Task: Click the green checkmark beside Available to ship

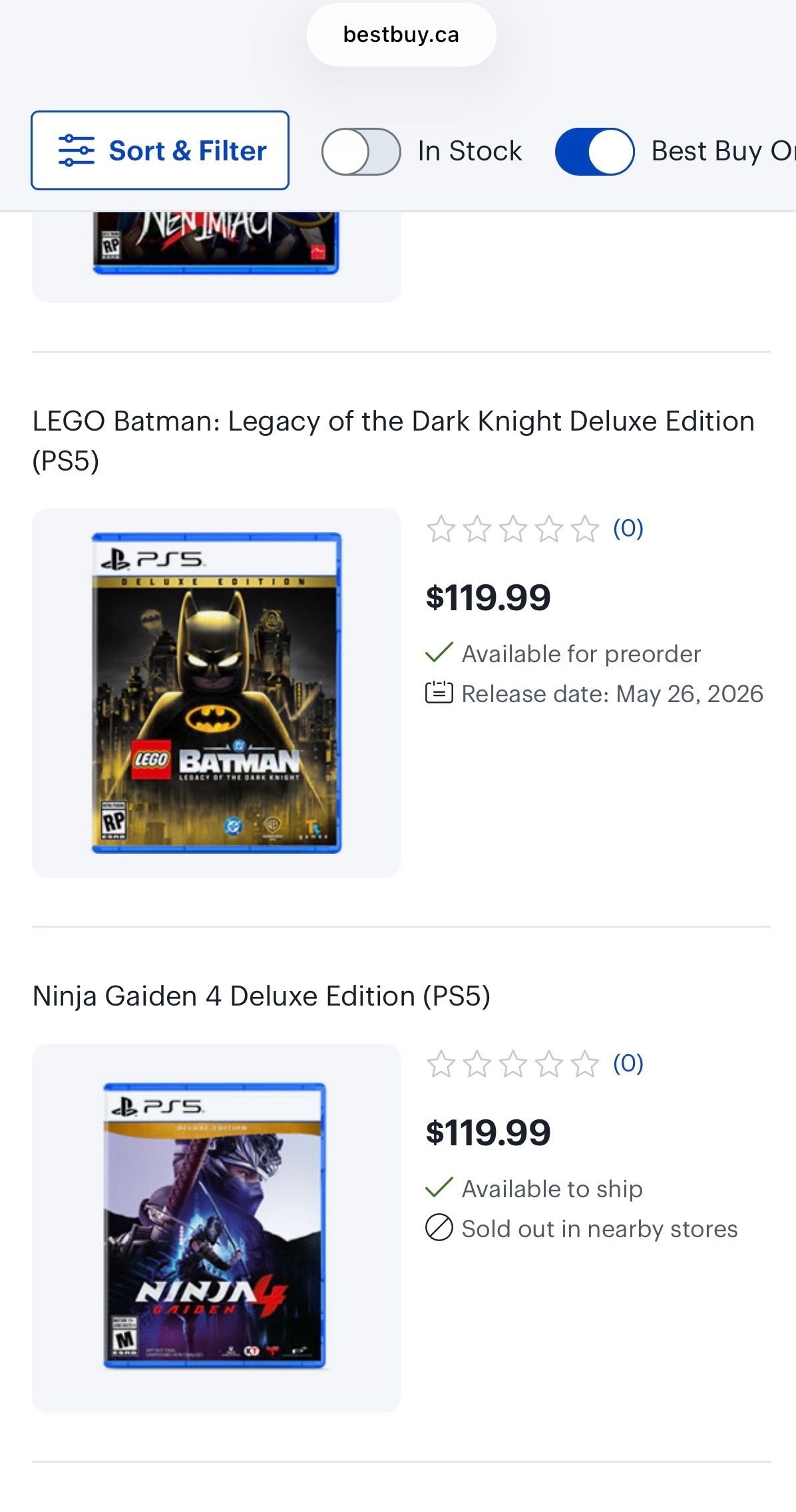Action: point(439,1188)
